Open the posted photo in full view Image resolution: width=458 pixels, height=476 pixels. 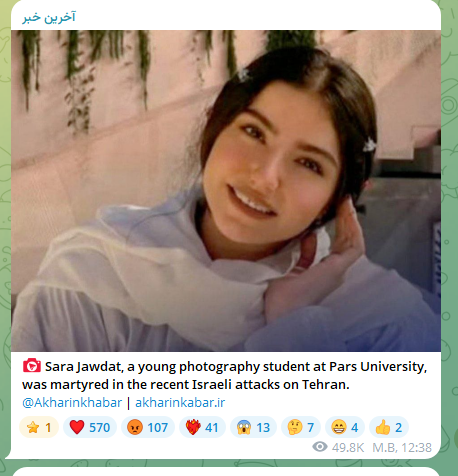click(x=226, y=191)
